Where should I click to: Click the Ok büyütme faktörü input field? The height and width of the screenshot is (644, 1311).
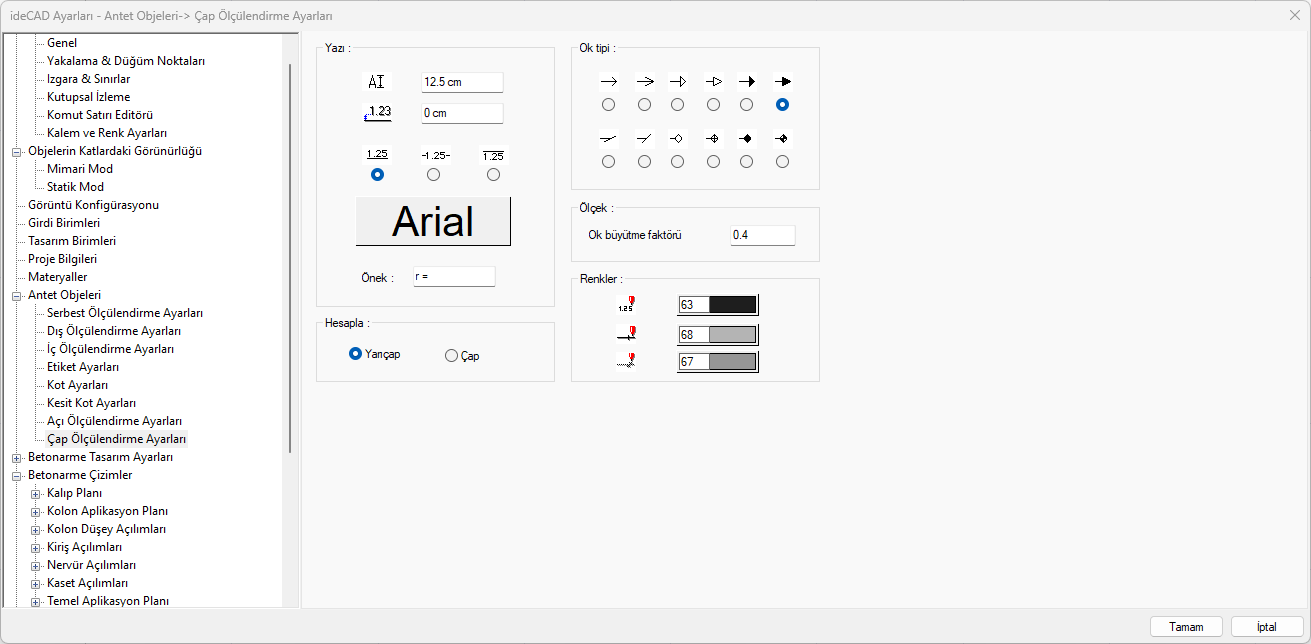point(762,235)
